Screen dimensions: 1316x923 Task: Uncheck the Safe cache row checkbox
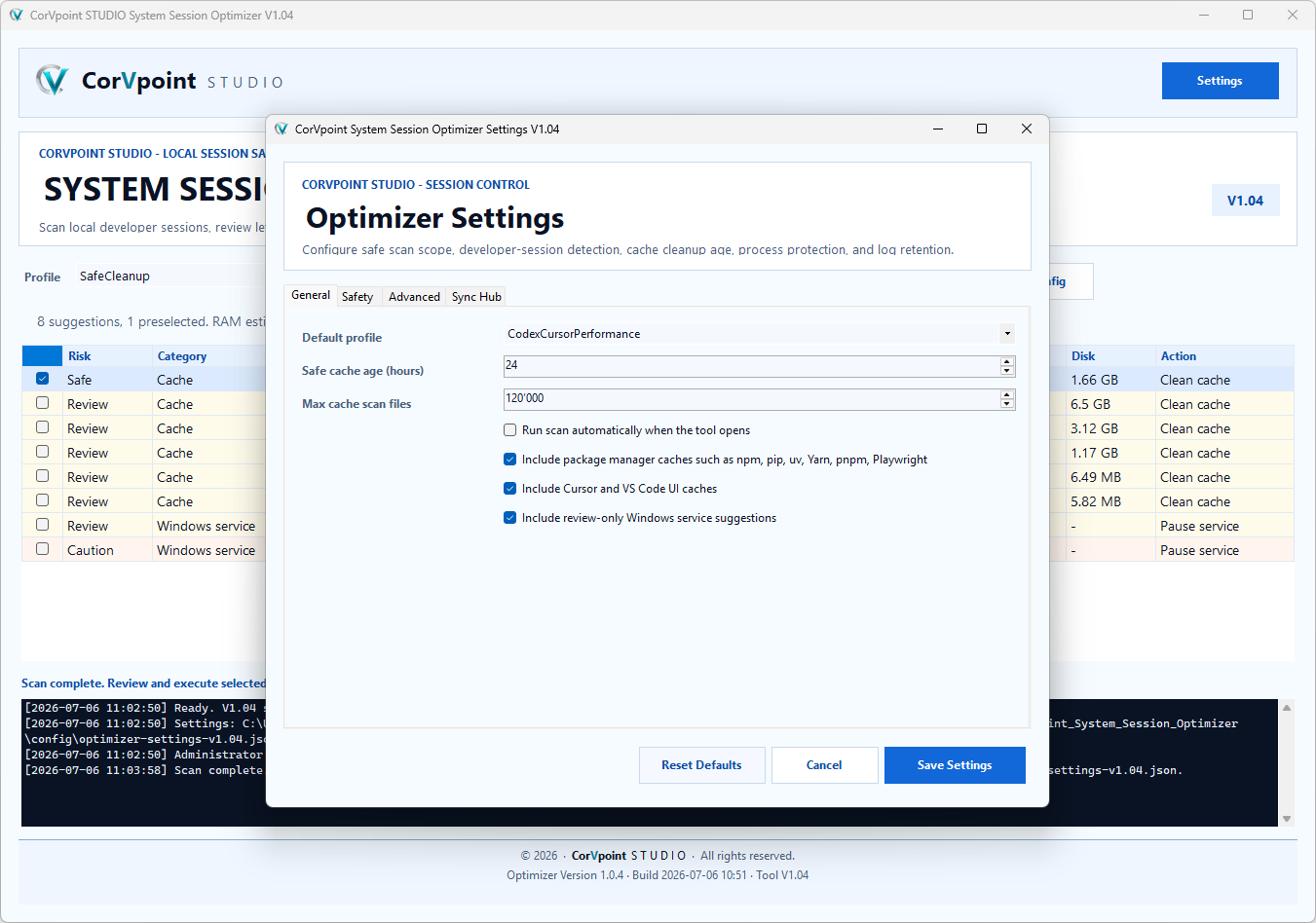pos(42,379)
